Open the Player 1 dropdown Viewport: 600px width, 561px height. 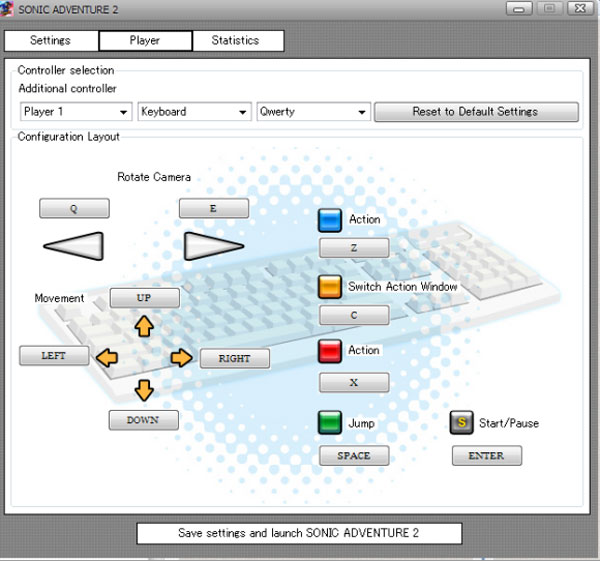[x=76, y=112]
